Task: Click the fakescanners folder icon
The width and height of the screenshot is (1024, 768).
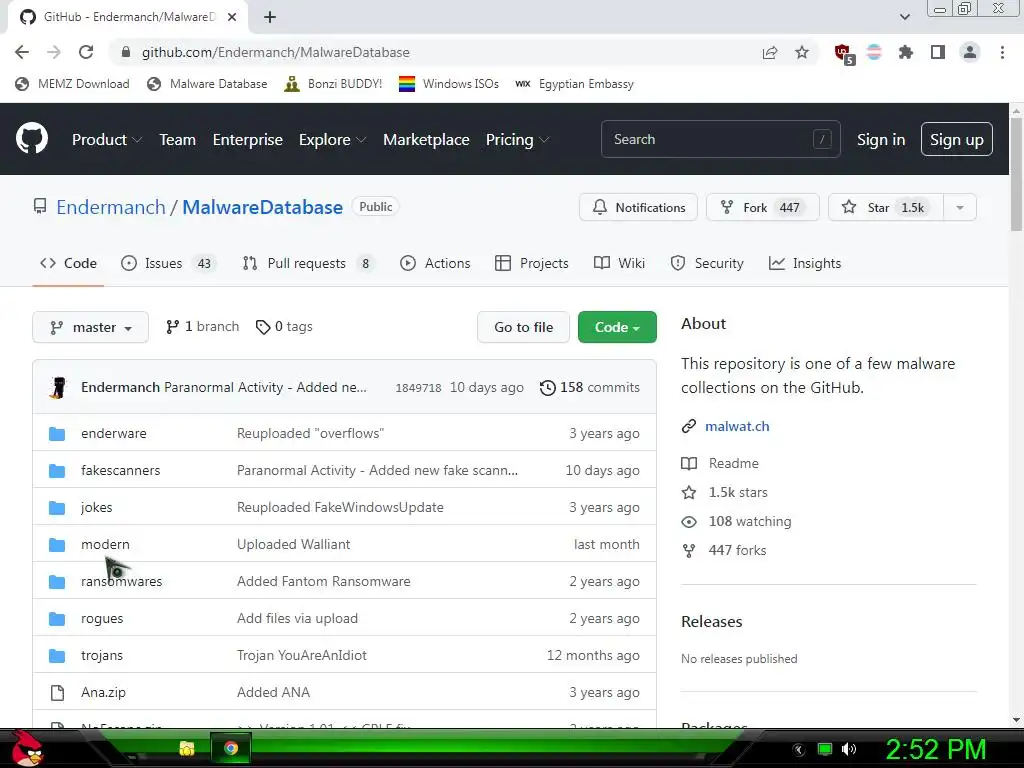Action: pos(57,471)
